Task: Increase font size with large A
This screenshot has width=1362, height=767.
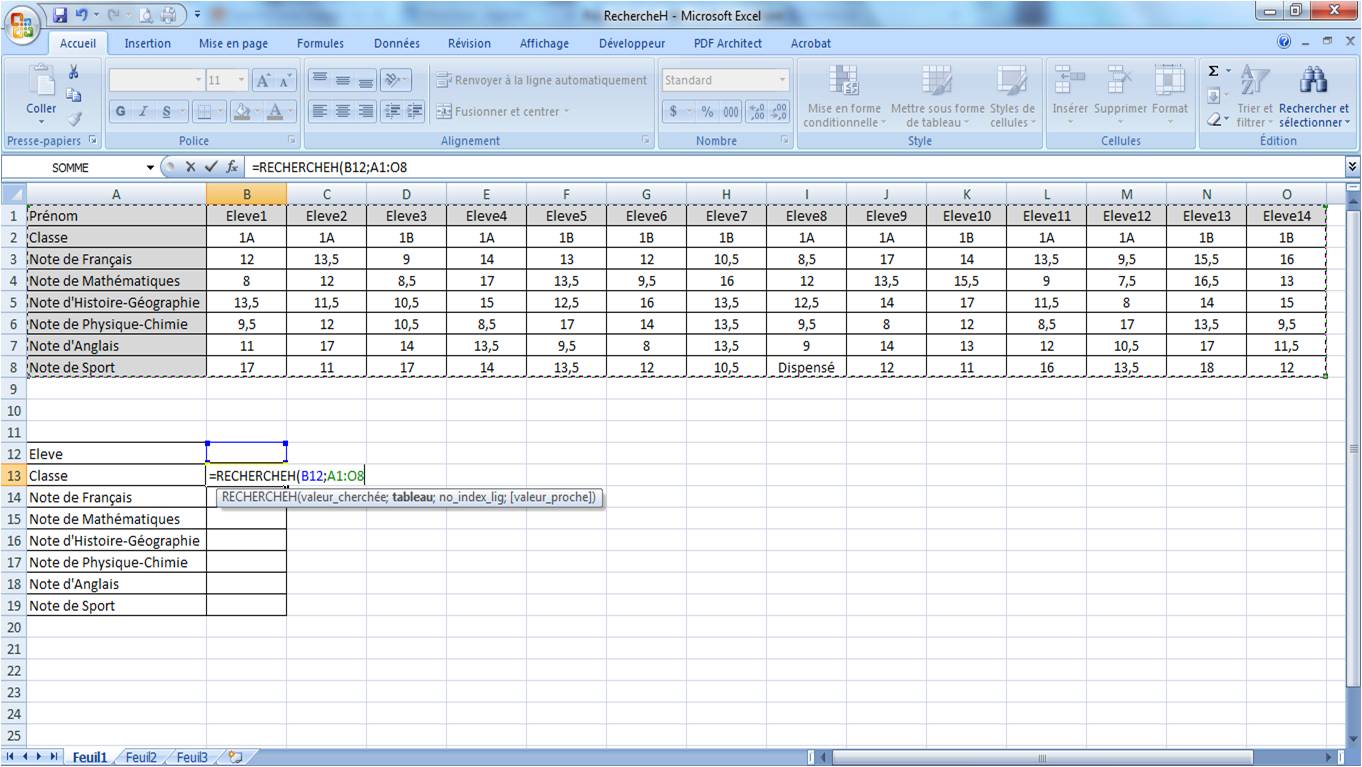Action: [264, 80]
